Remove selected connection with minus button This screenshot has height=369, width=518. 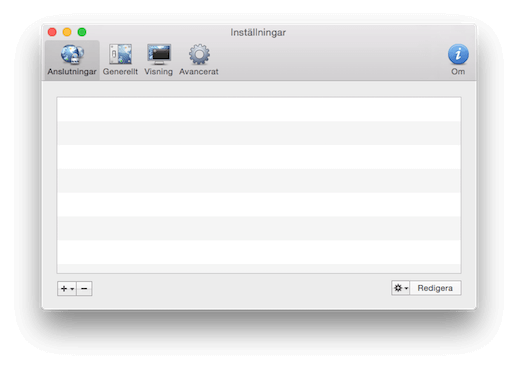84,289
